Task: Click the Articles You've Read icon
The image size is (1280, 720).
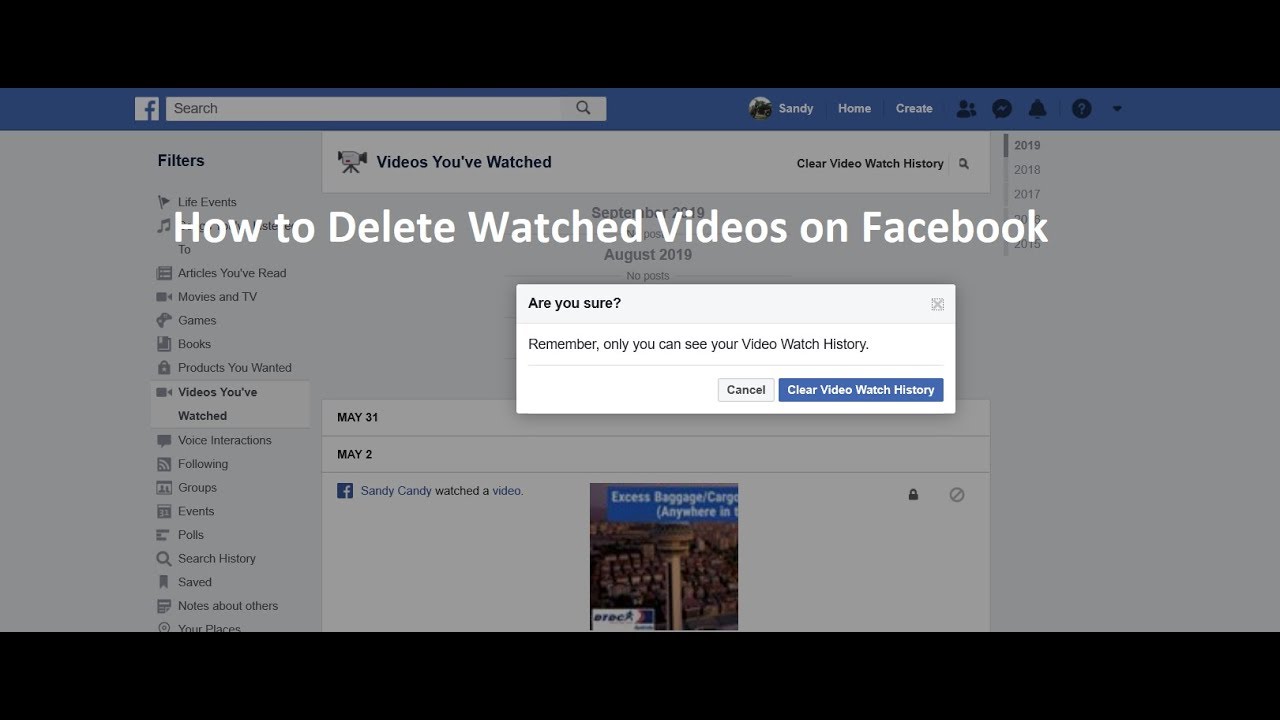Action: coord(164,273)
